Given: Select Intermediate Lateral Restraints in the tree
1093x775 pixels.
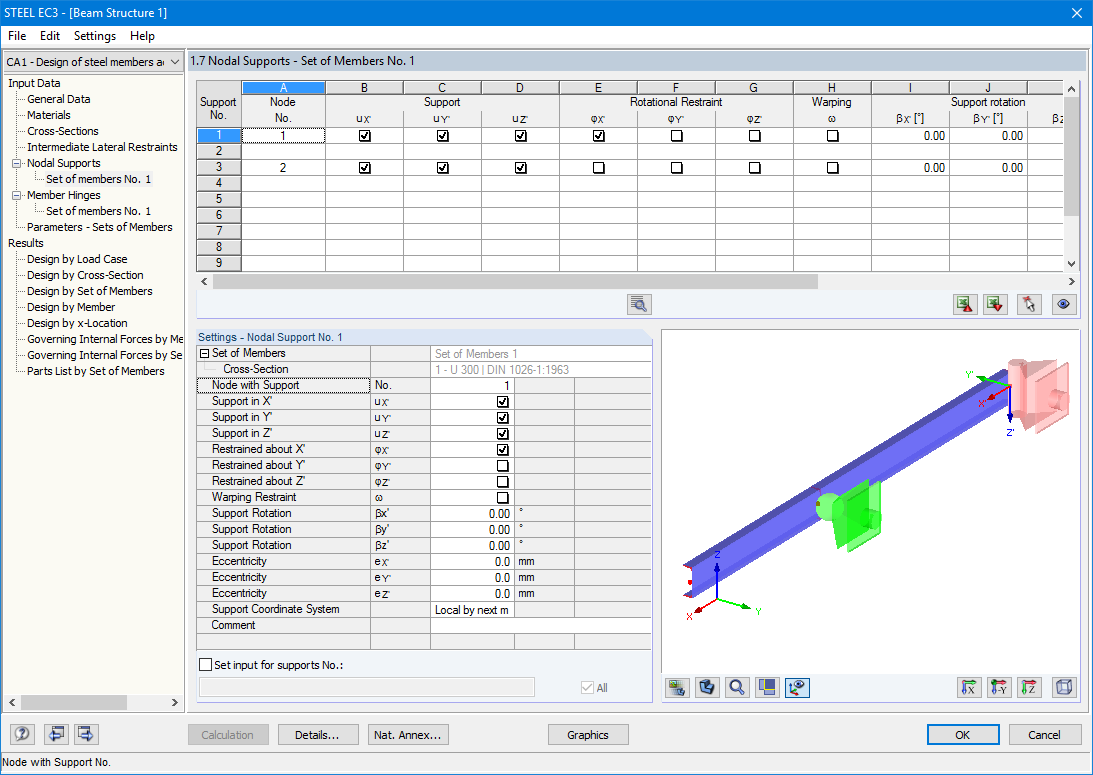Looking at the screenshot, I should [101, 147].
